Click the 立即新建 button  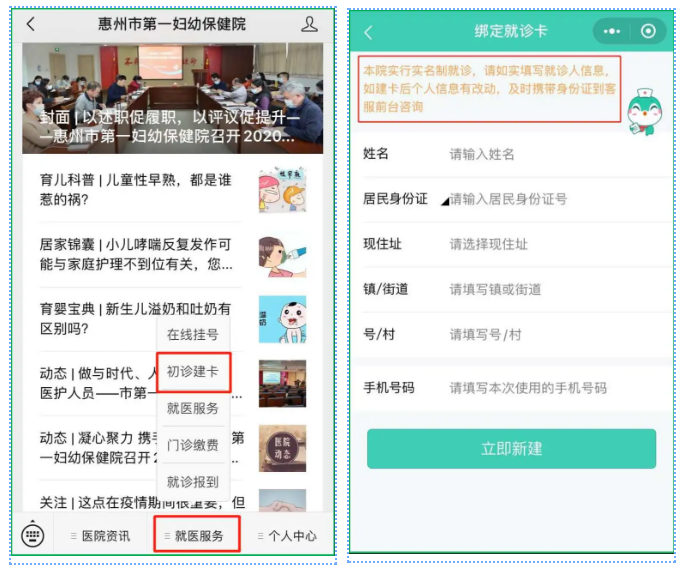511,449
